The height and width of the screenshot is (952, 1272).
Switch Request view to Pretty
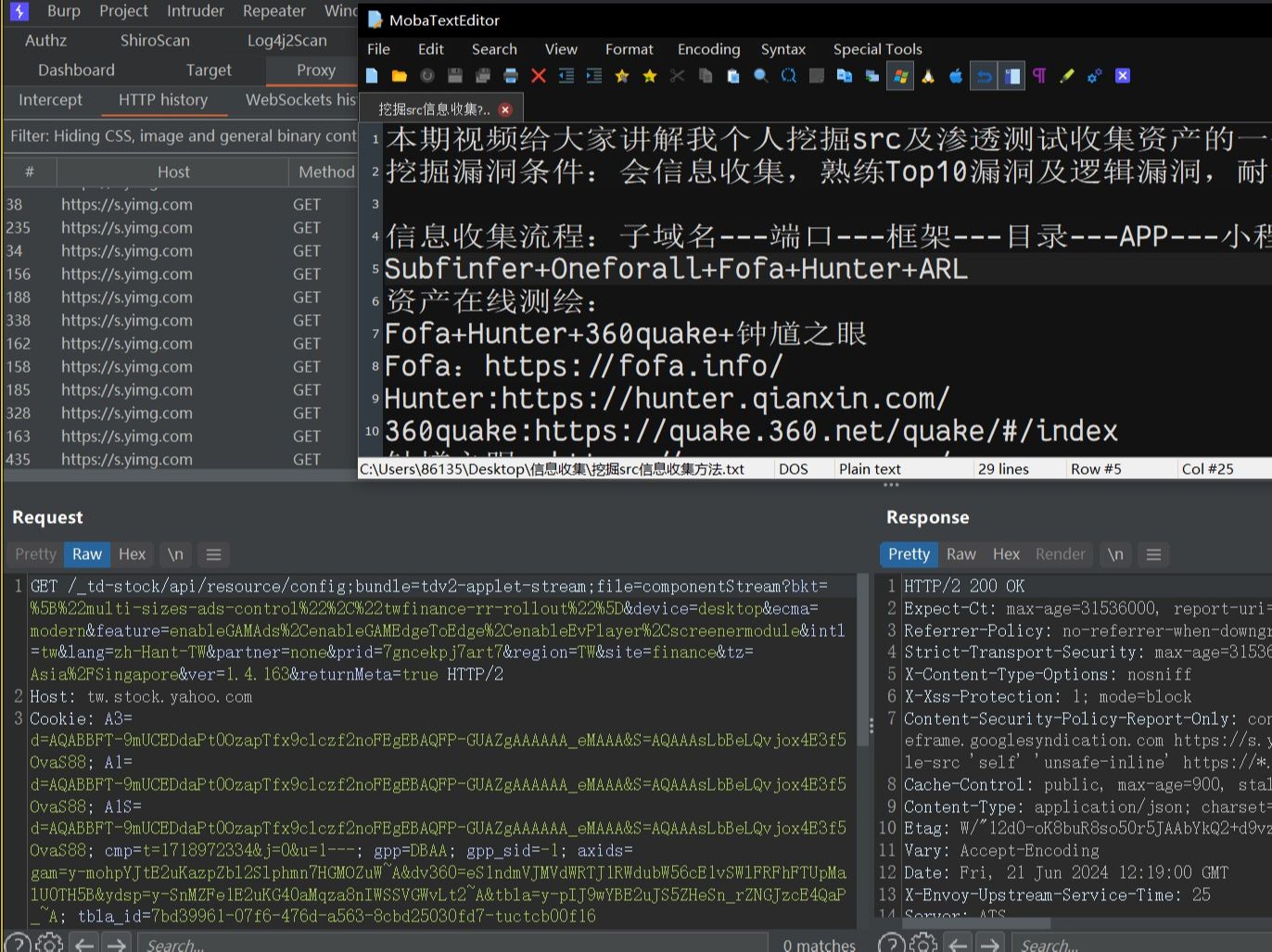click(x=36, y=554)
